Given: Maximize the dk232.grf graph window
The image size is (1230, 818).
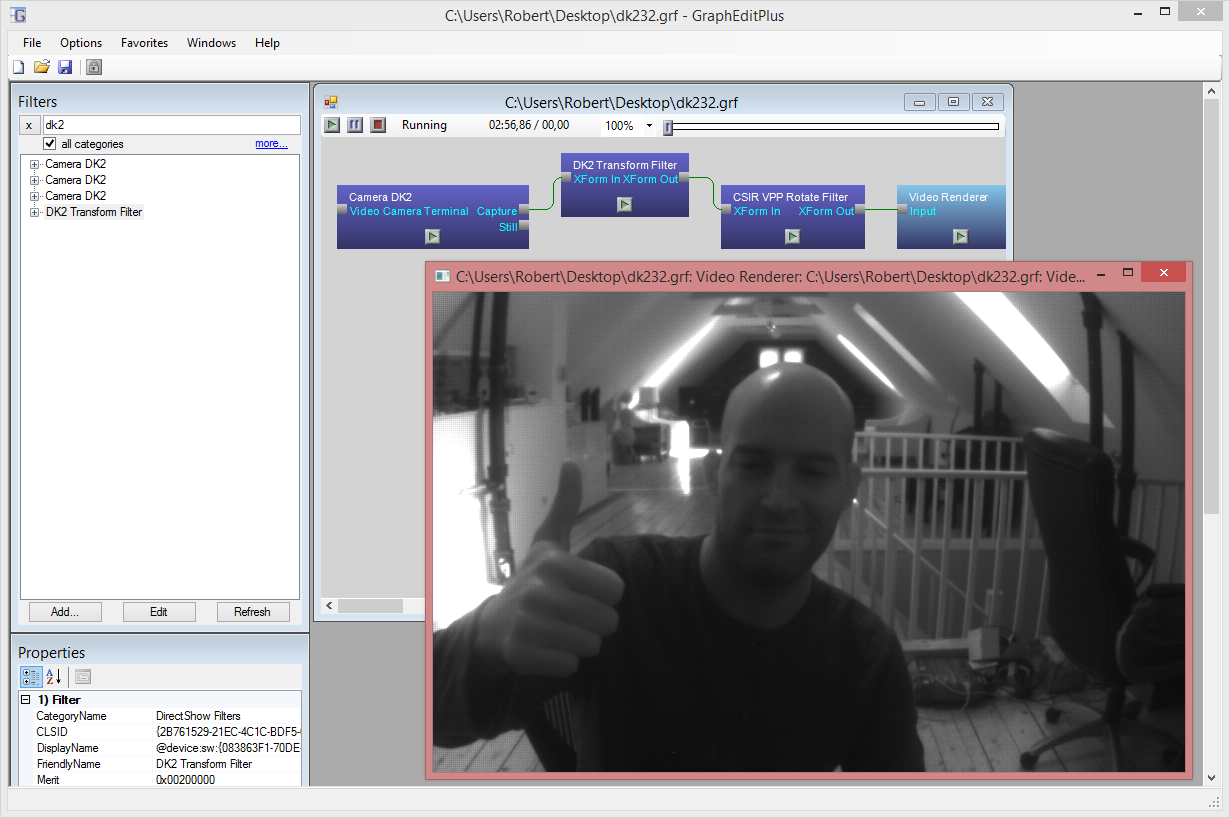Looking at the screenshot, I should point(953,102).
